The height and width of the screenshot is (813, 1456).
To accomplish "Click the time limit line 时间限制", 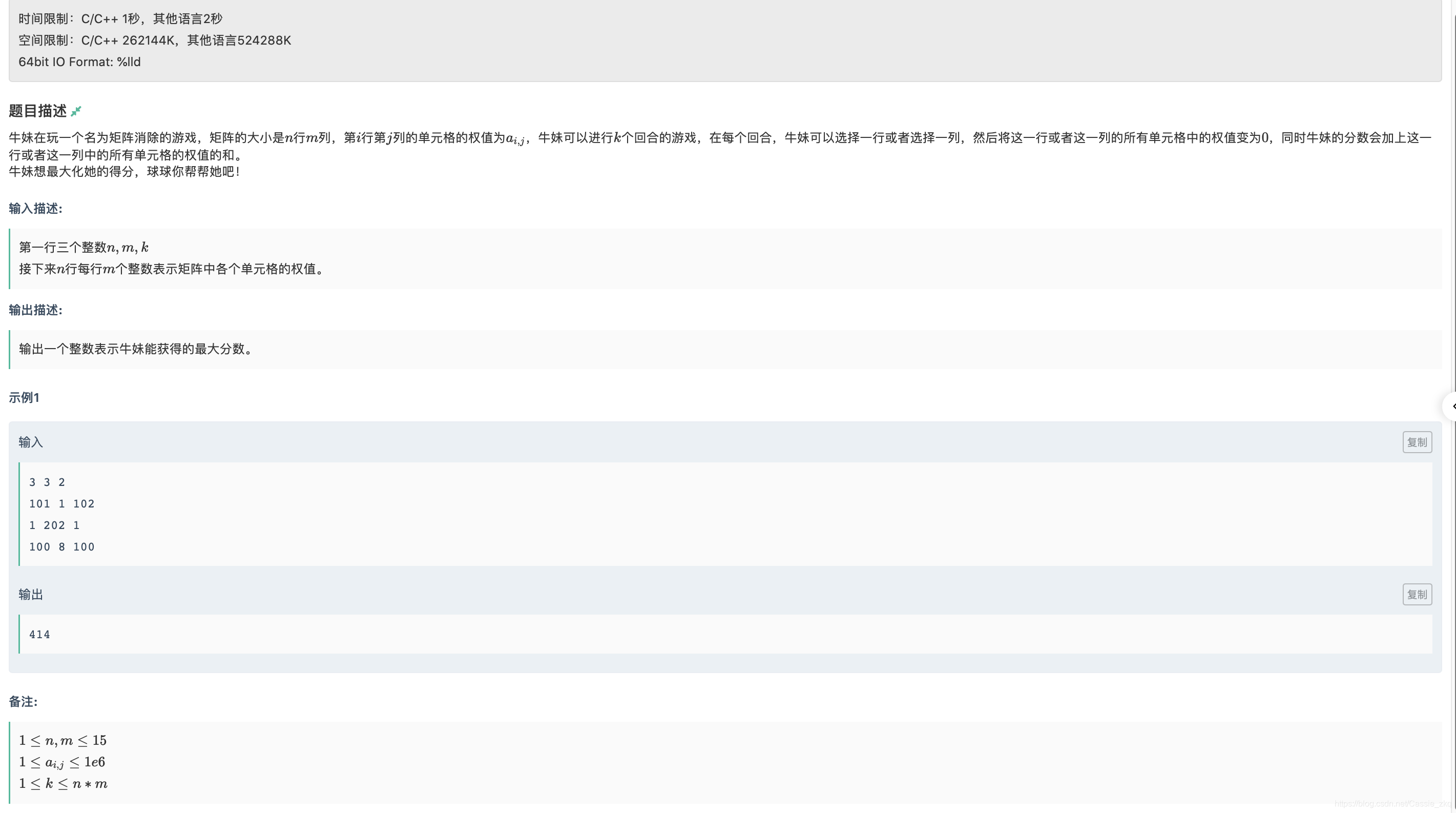I will point(120,18).
